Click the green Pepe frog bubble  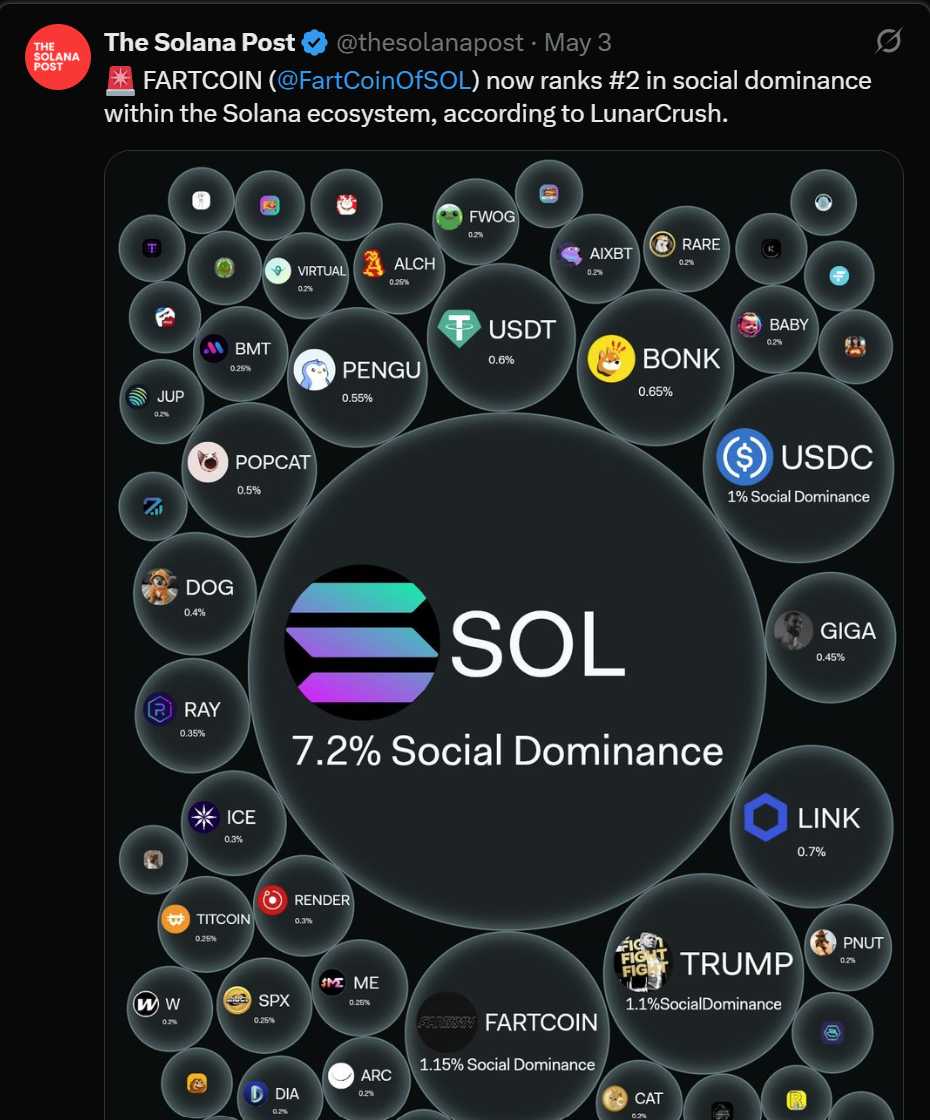click(225, 268)
